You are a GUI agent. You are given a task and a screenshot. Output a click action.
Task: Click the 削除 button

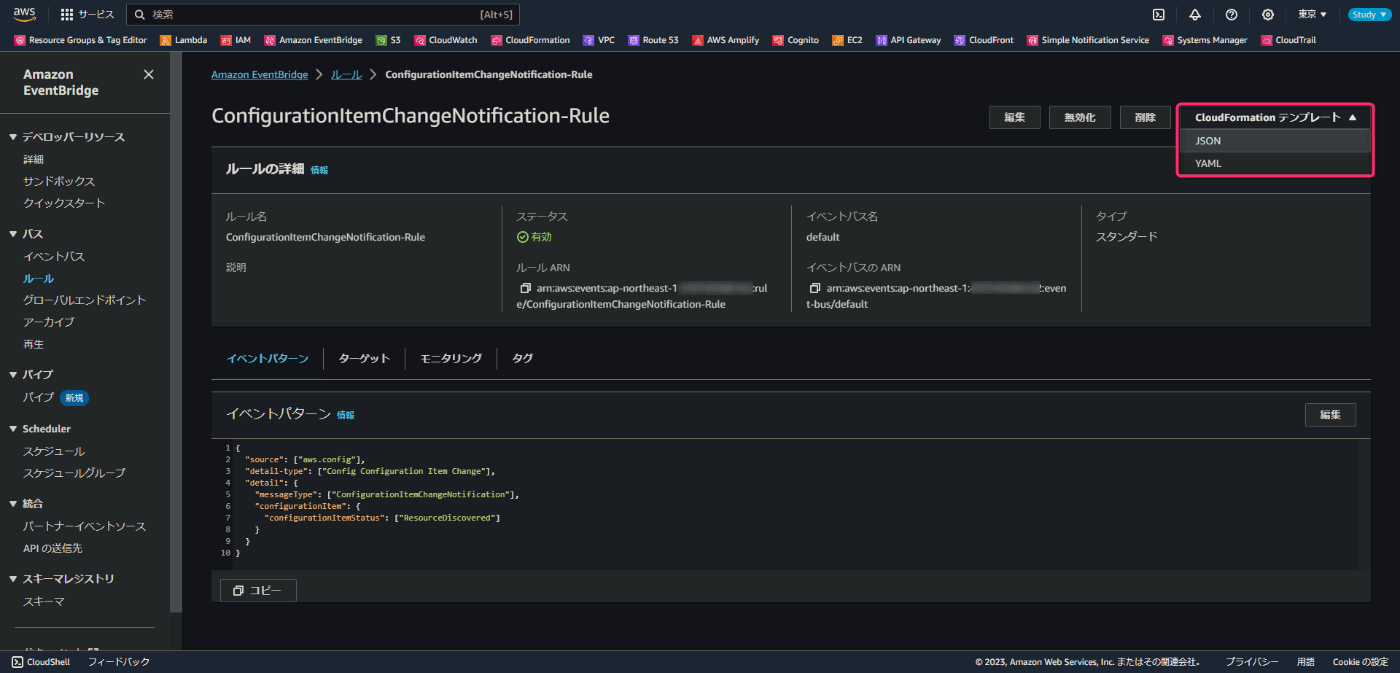(1145, 117)
